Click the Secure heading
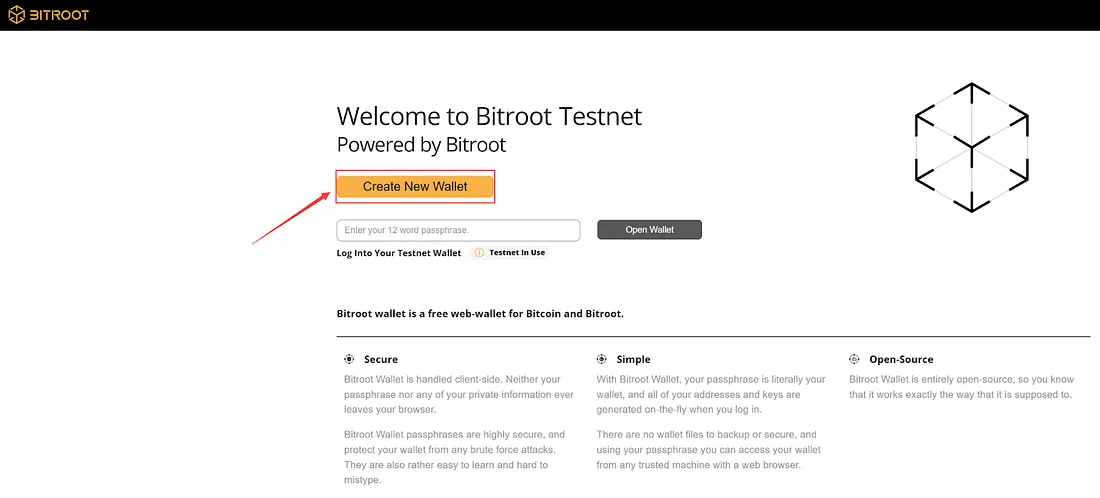The width and height of the screenshot is (1100, 498). click(x=381, y=359)
